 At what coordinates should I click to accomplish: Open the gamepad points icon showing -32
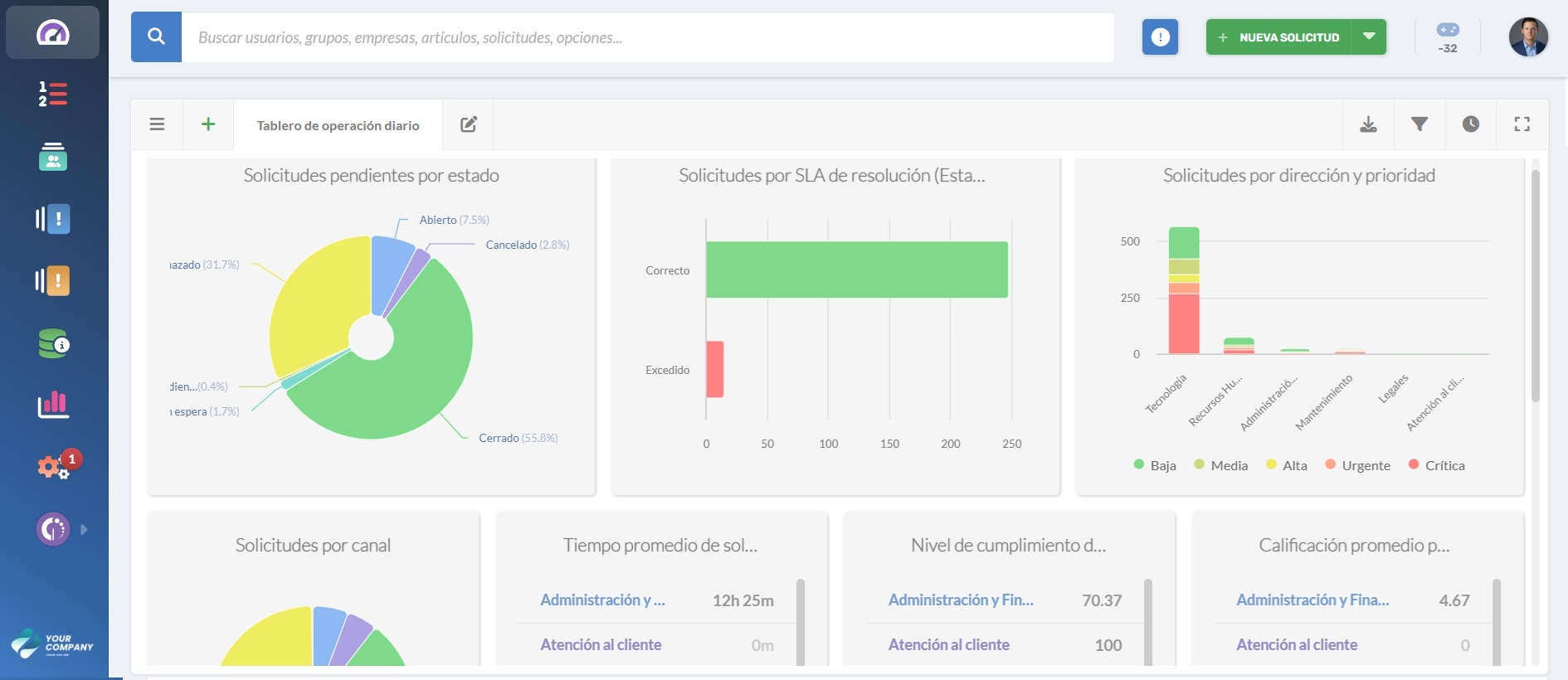click(1448, 37)
